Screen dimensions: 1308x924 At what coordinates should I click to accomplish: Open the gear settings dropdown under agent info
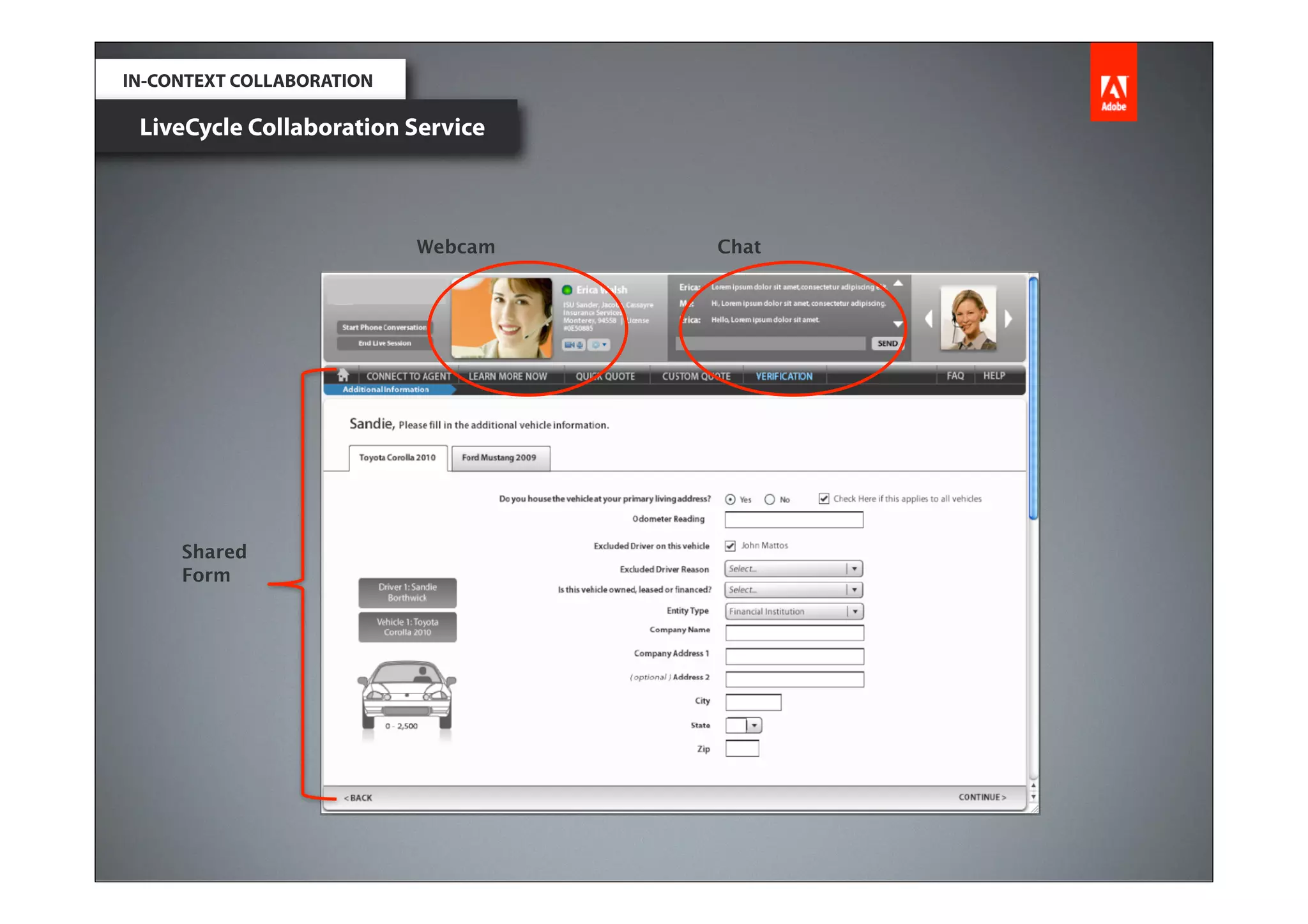click(x=598, y=345)
